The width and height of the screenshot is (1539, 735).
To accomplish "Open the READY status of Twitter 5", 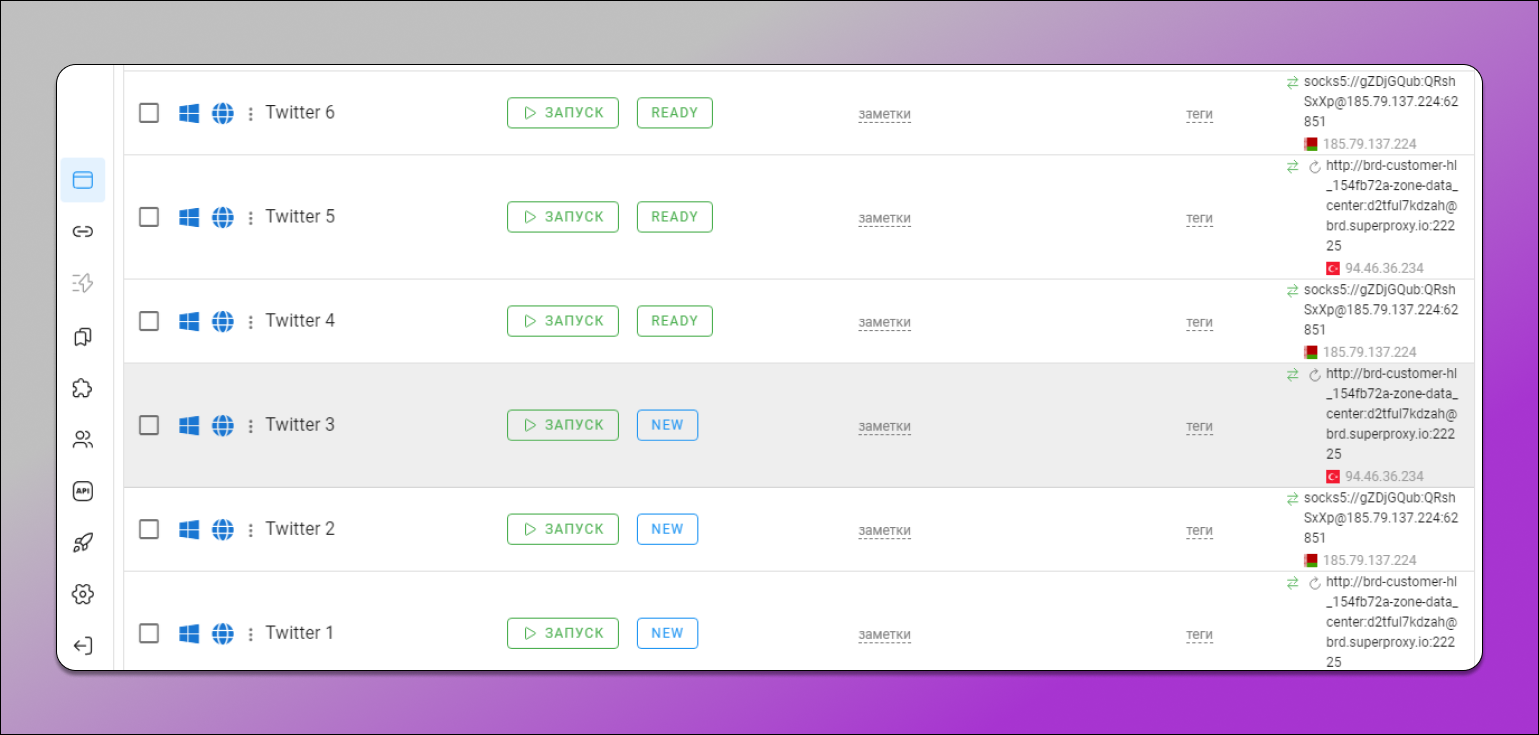I will pos(675,217).
